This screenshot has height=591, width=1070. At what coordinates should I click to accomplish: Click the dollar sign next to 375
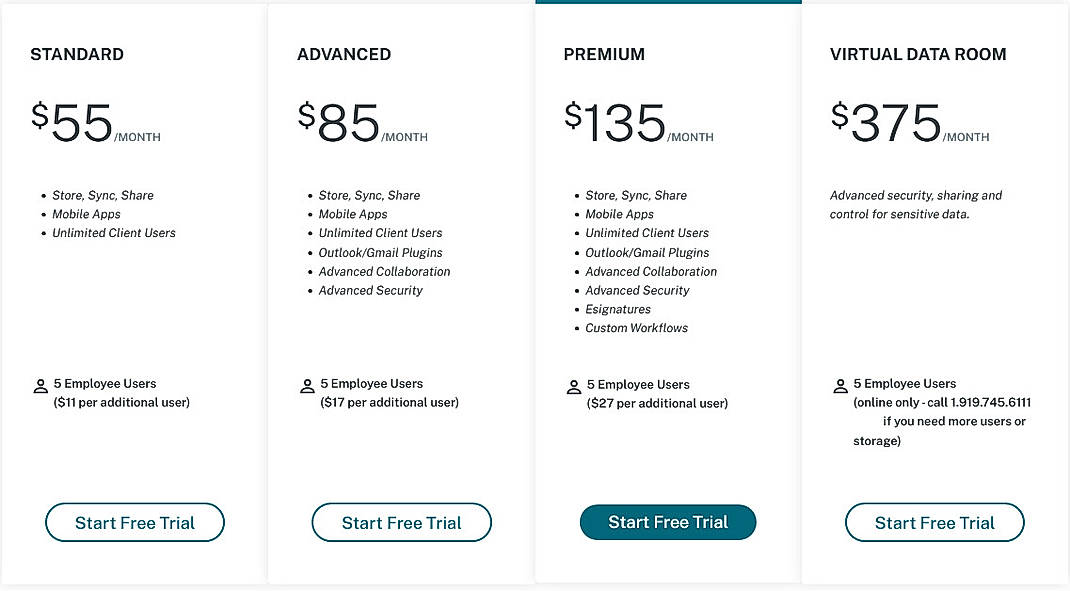coord(840,113)
